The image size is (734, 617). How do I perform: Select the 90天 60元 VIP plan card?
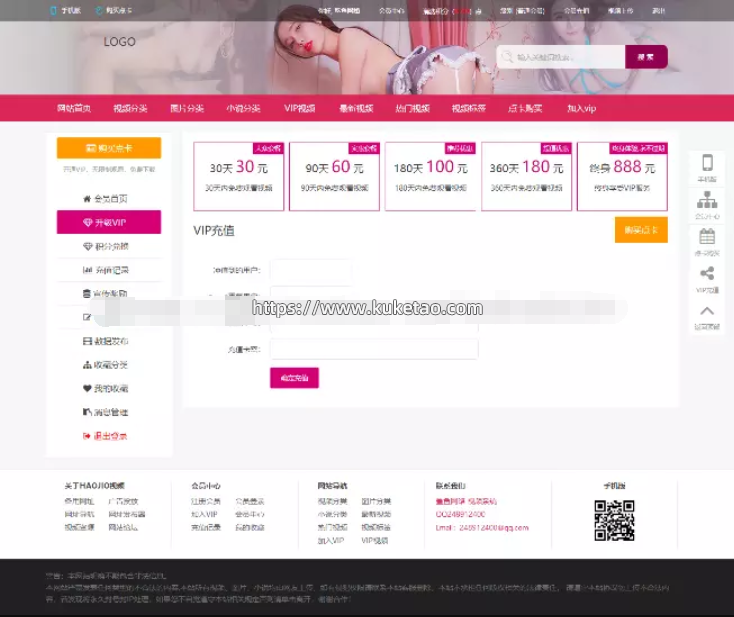tap(334, 176)
